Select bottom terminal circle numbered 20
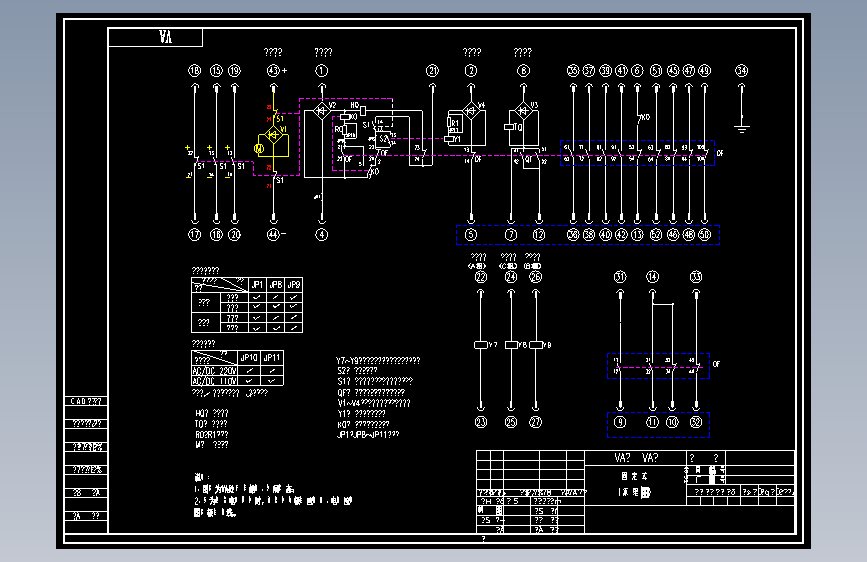The height and width of the screenshot is (562, 867). (234, 235)
